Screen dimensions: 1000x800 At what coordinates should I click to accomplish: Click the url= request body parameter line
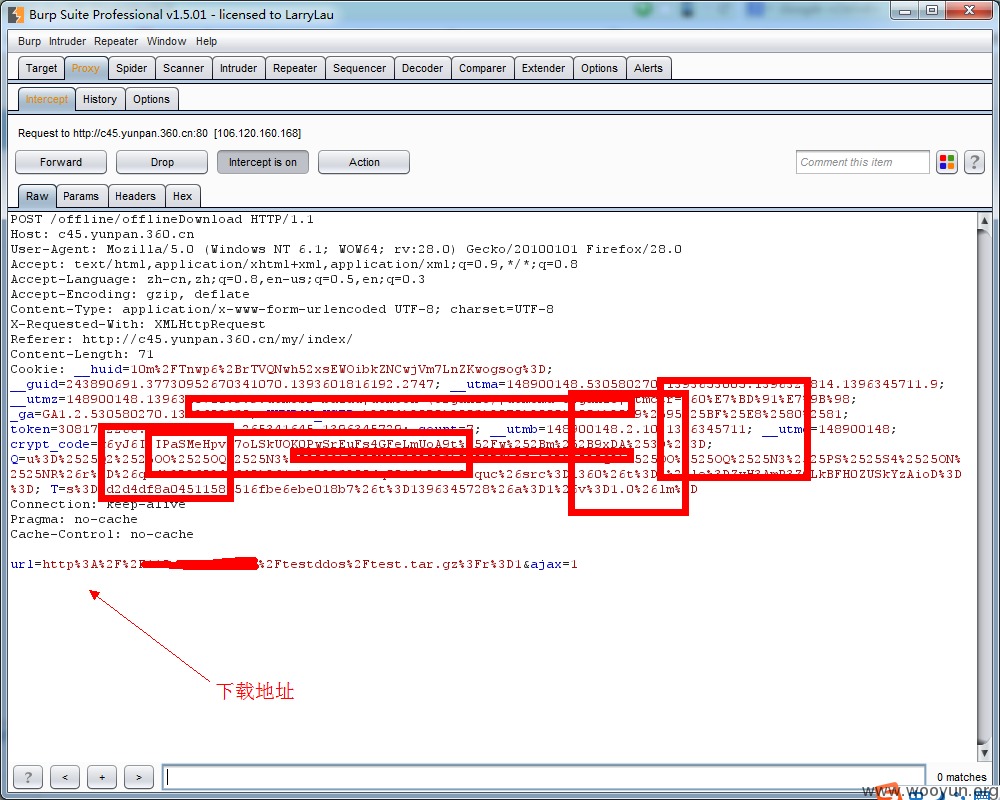click(294, 564)
